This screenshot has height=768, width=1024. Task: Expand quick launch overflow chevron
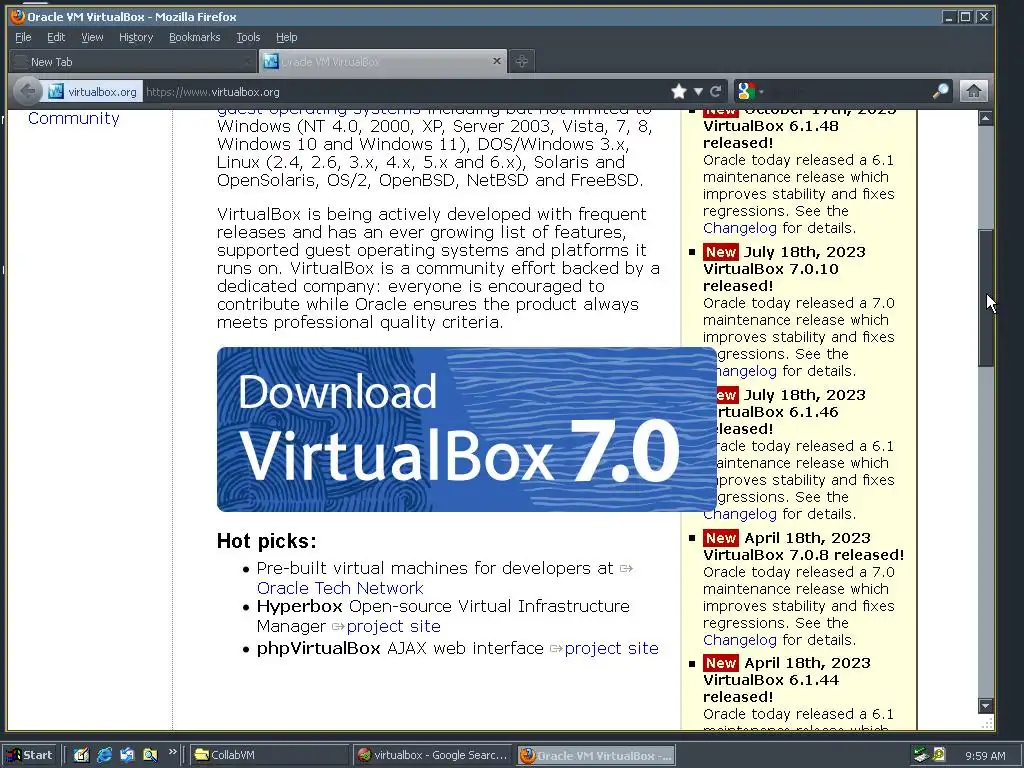[172, 752]
